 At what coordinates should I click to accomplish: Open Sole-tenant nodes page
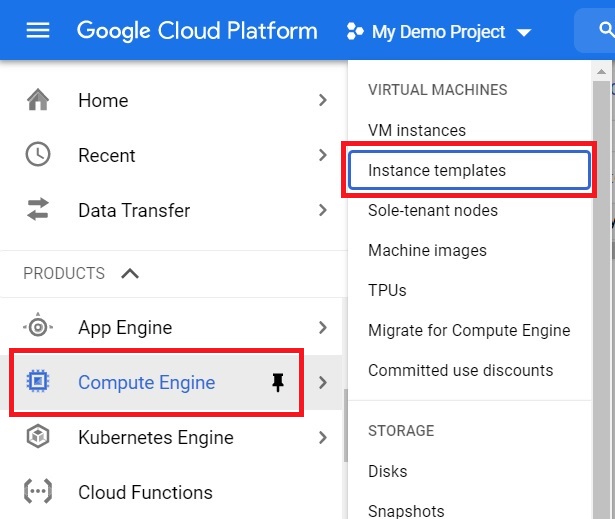pos(433,210)
